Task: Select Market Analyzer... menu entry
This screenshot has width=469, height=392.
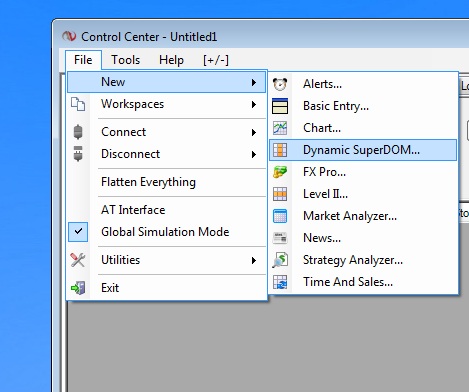Action: pos(363,216)
